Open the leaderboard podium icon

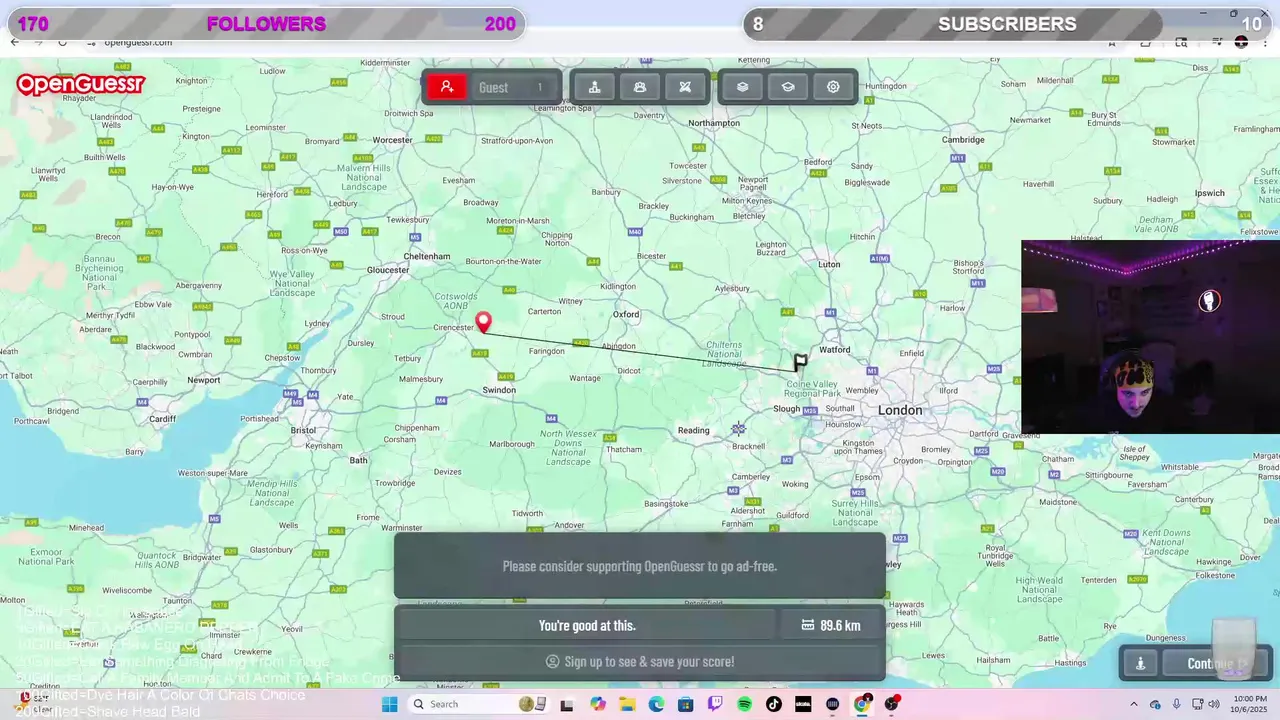594,87
